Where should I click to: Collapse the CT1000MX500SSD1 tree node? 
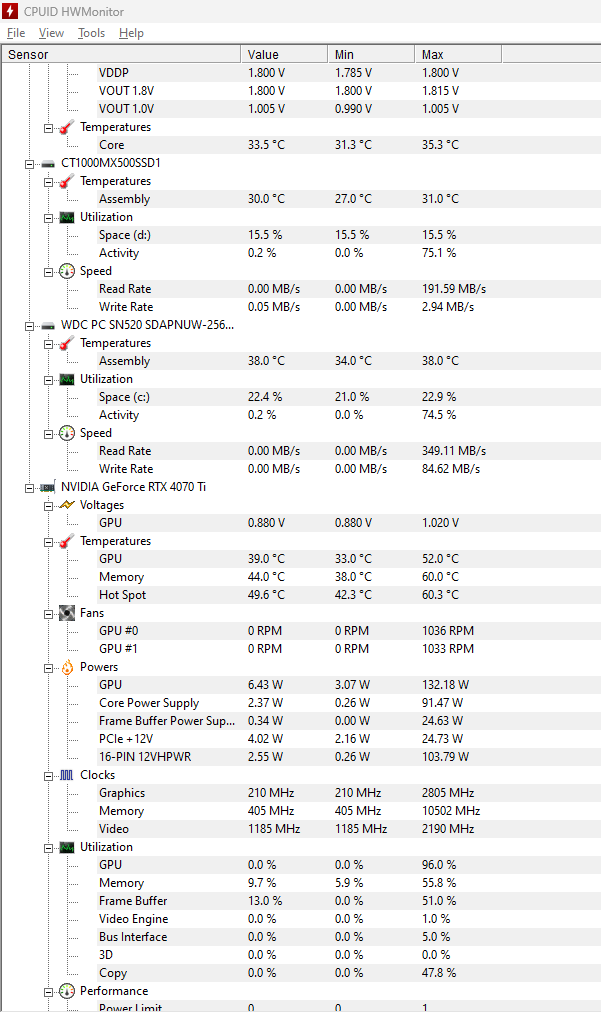click(x=29, y=164)
